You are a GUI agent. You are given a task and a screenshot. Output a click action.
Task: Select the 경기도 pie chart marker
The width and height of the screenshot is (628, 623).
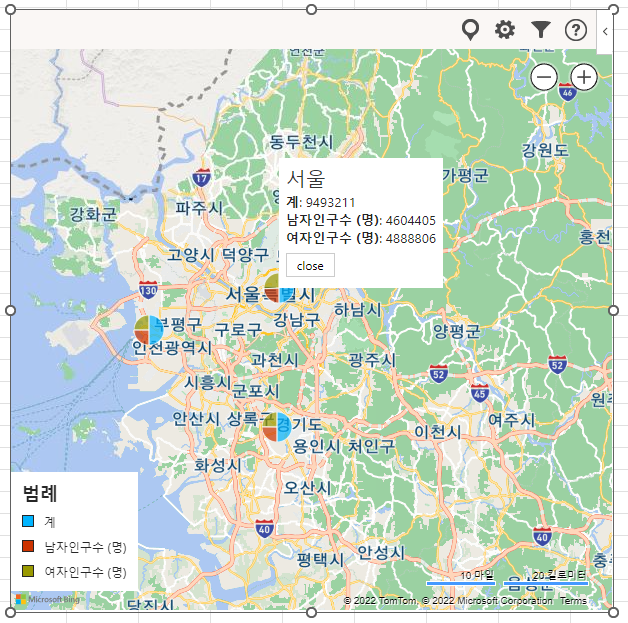(277, 427)
